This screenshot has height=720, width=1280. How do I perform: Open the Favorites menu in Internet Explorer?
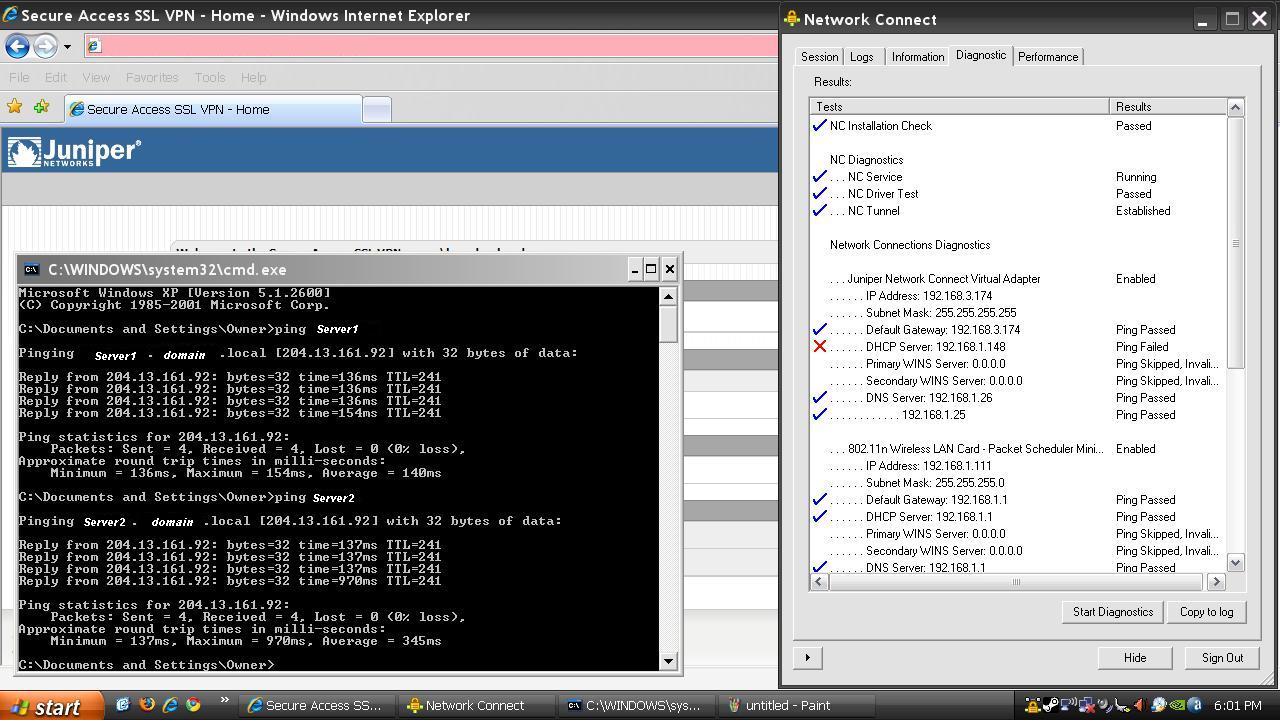[152, 77]
